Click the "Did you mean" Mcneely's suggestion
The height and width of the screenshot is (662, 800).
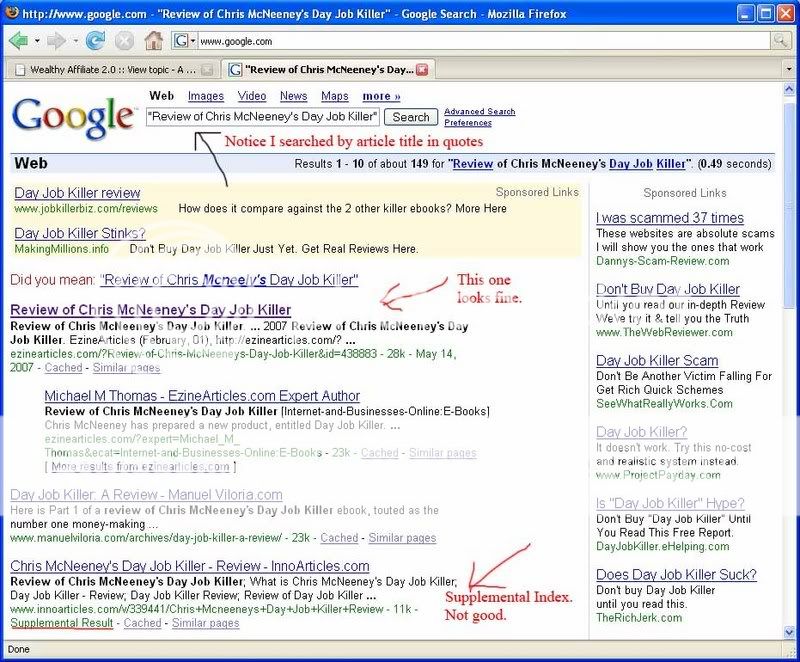coord(229,279)
